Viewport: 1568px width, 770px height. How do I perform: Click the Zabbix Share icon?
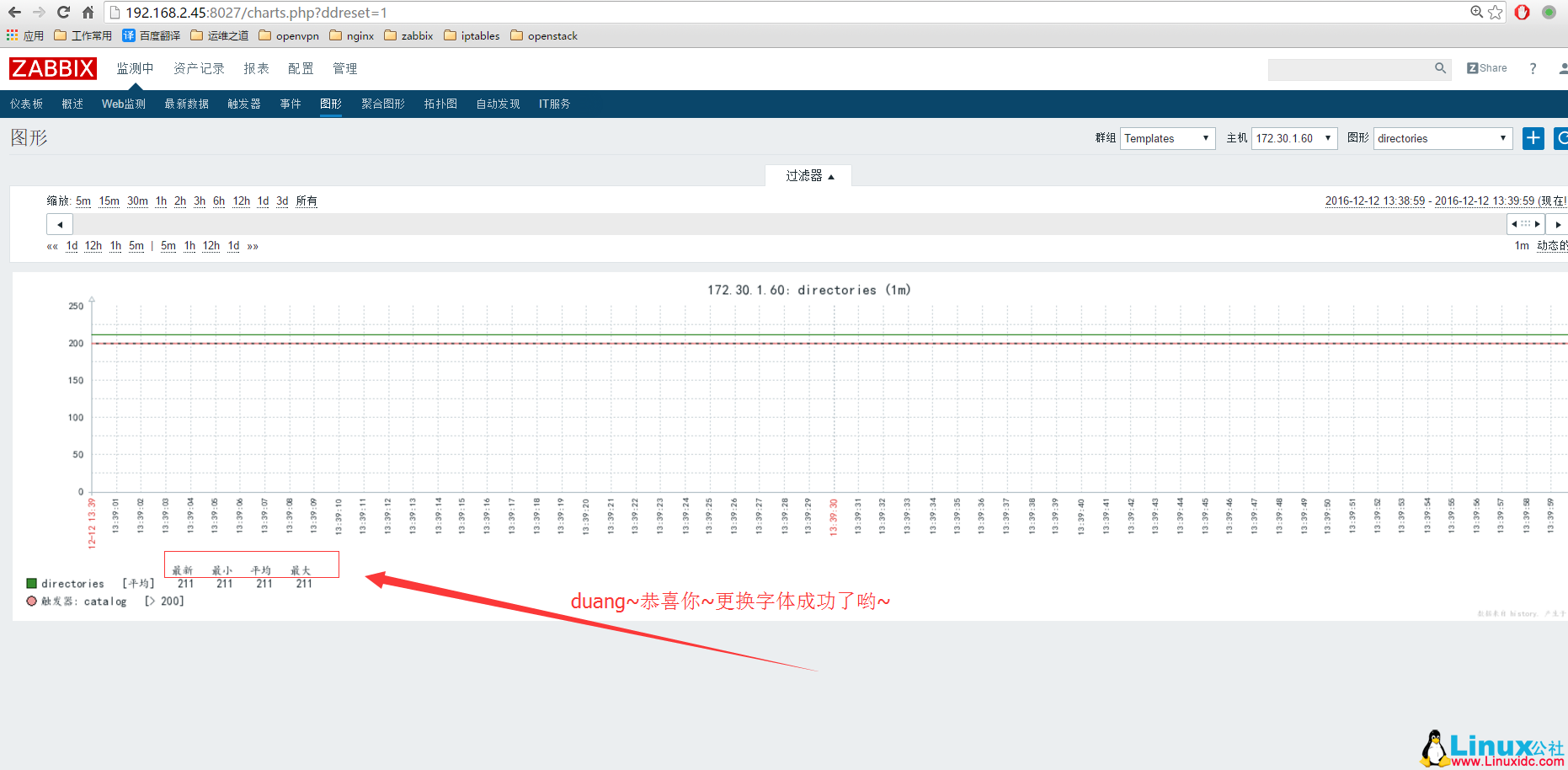point(1486,68)
